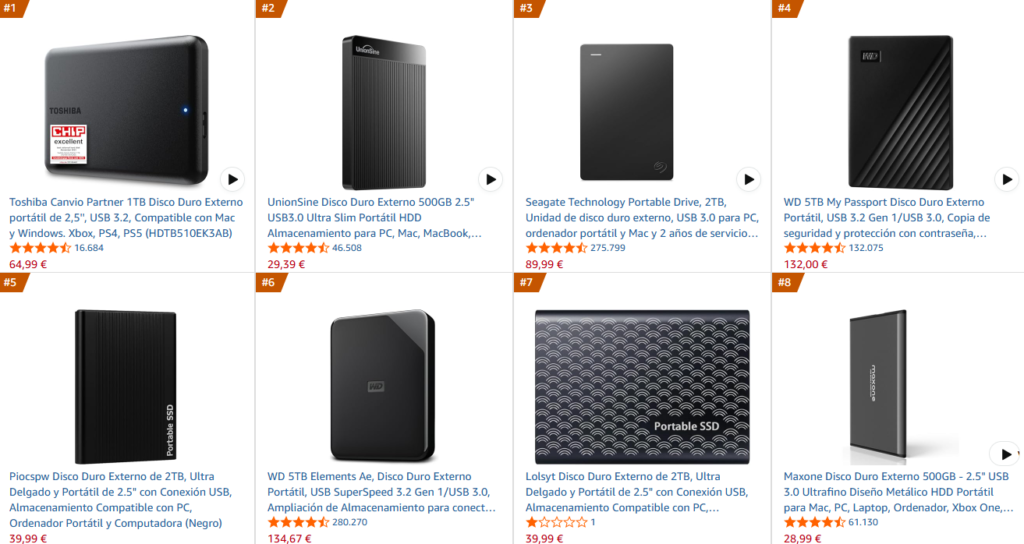Play video for Maxone 500GB drive
Viewport: 1024px width, 544px height.
click(1004, 452)
